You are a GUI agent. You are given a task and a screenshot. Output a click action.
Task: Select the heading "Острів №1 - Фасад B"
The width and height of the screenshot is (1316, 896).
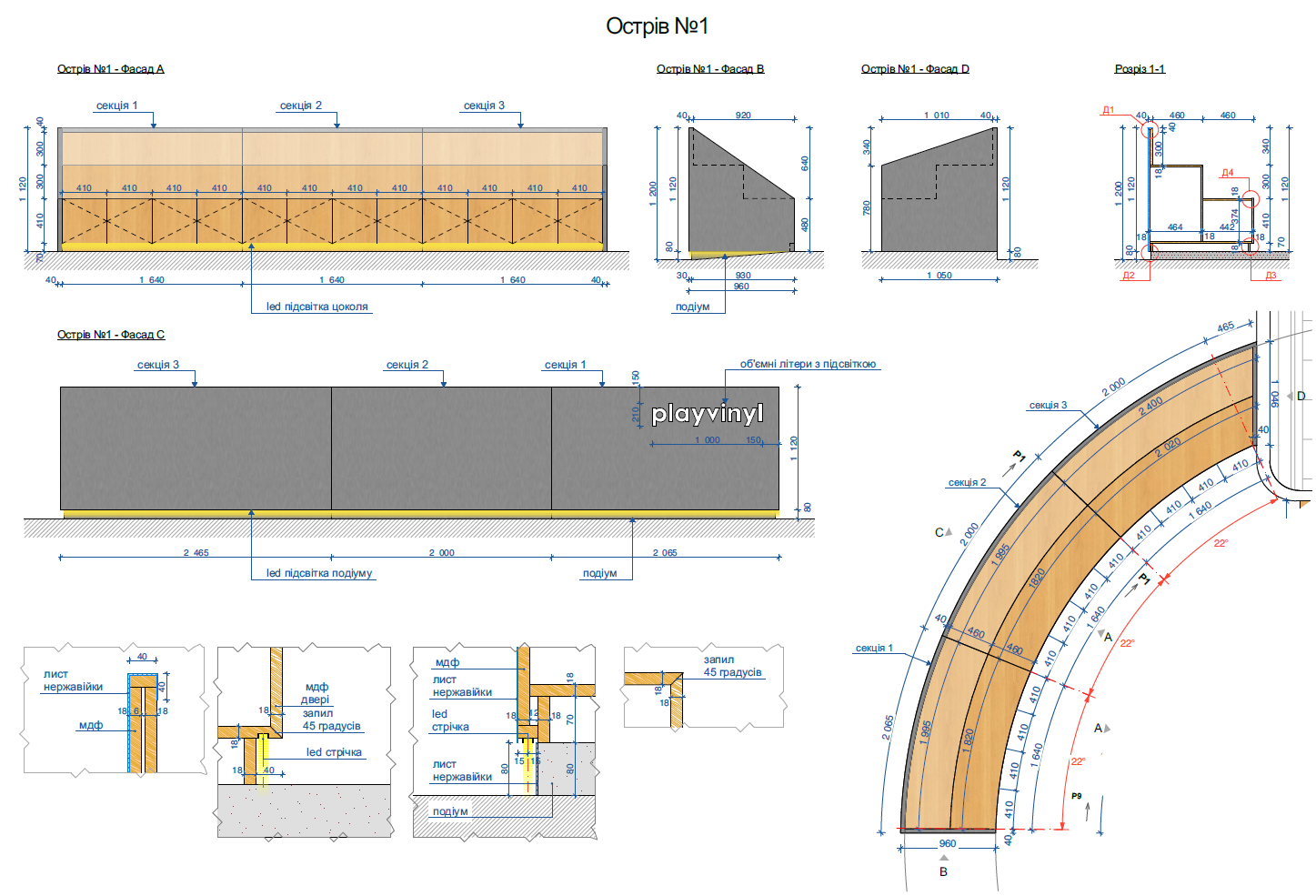pos(710,69)
